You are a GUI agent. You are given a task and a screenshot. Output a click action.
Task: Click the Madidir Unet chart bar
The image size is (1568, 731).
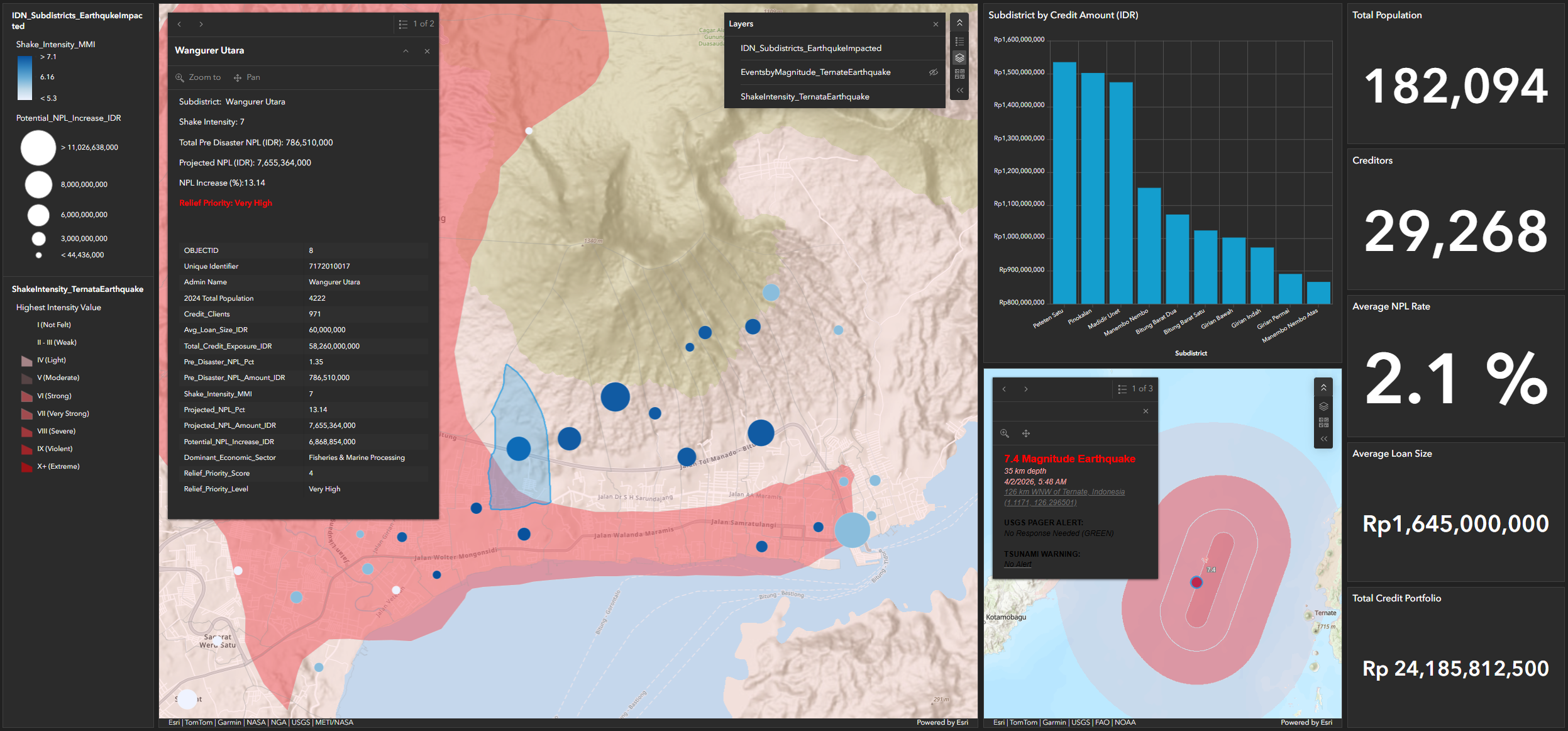tap(1121, 193)
